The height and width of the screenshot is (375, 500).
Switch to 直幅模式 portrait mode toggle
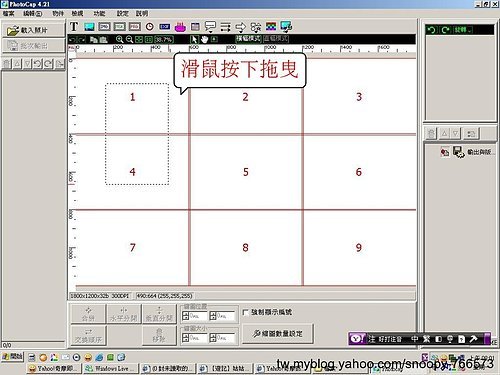(x=276, y=39)
